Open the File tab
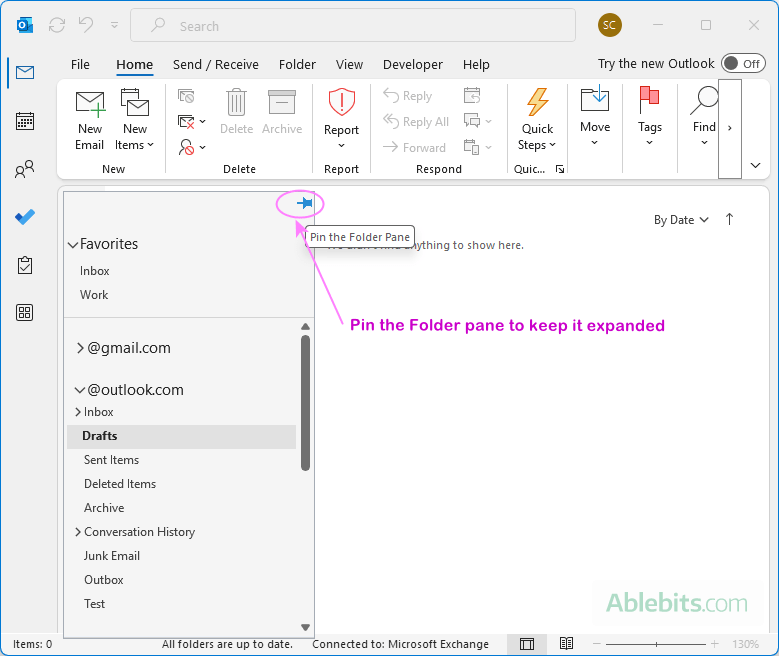The image size is (779, 656). coord(80,65)
